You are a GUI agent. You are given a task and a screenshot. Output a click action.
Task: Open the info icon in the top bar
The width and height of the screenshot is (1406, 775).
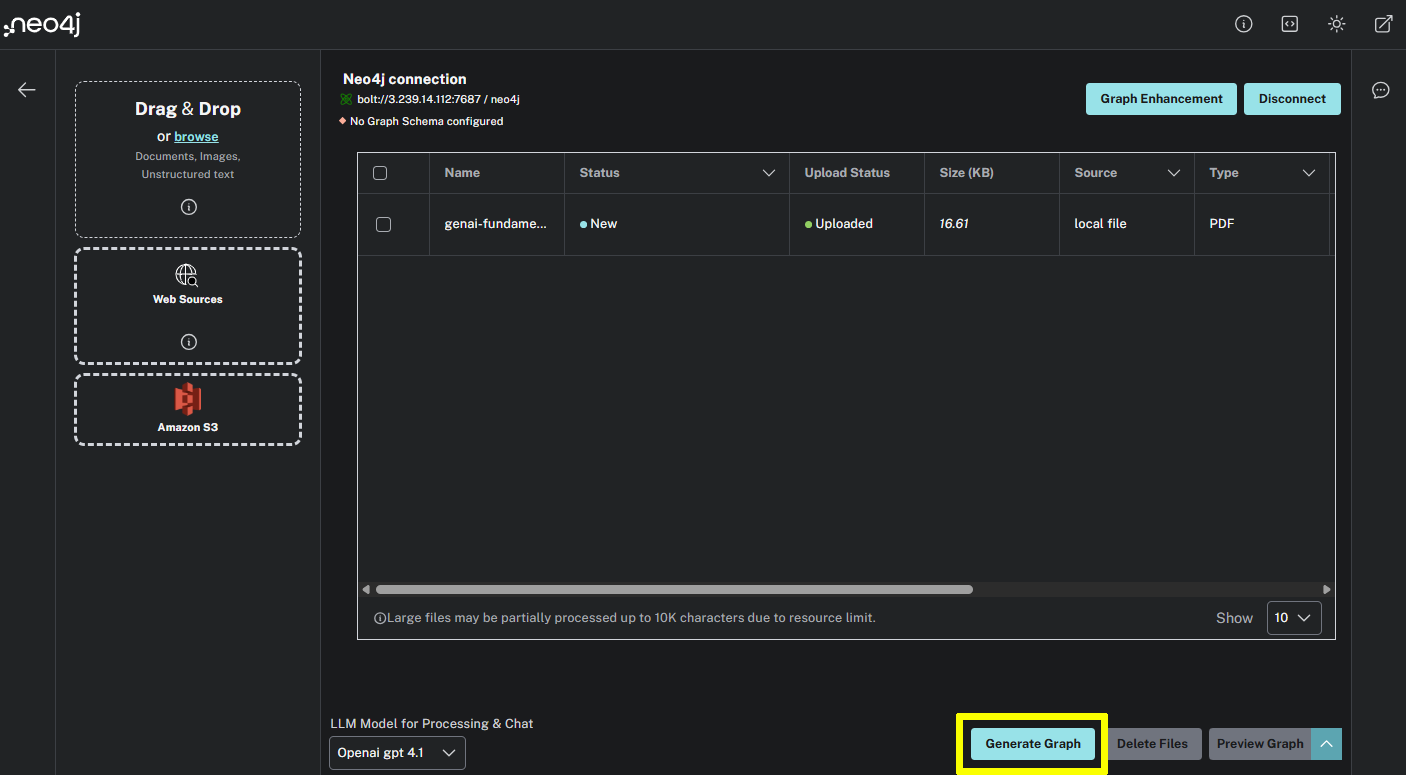tap(1244, 24)
